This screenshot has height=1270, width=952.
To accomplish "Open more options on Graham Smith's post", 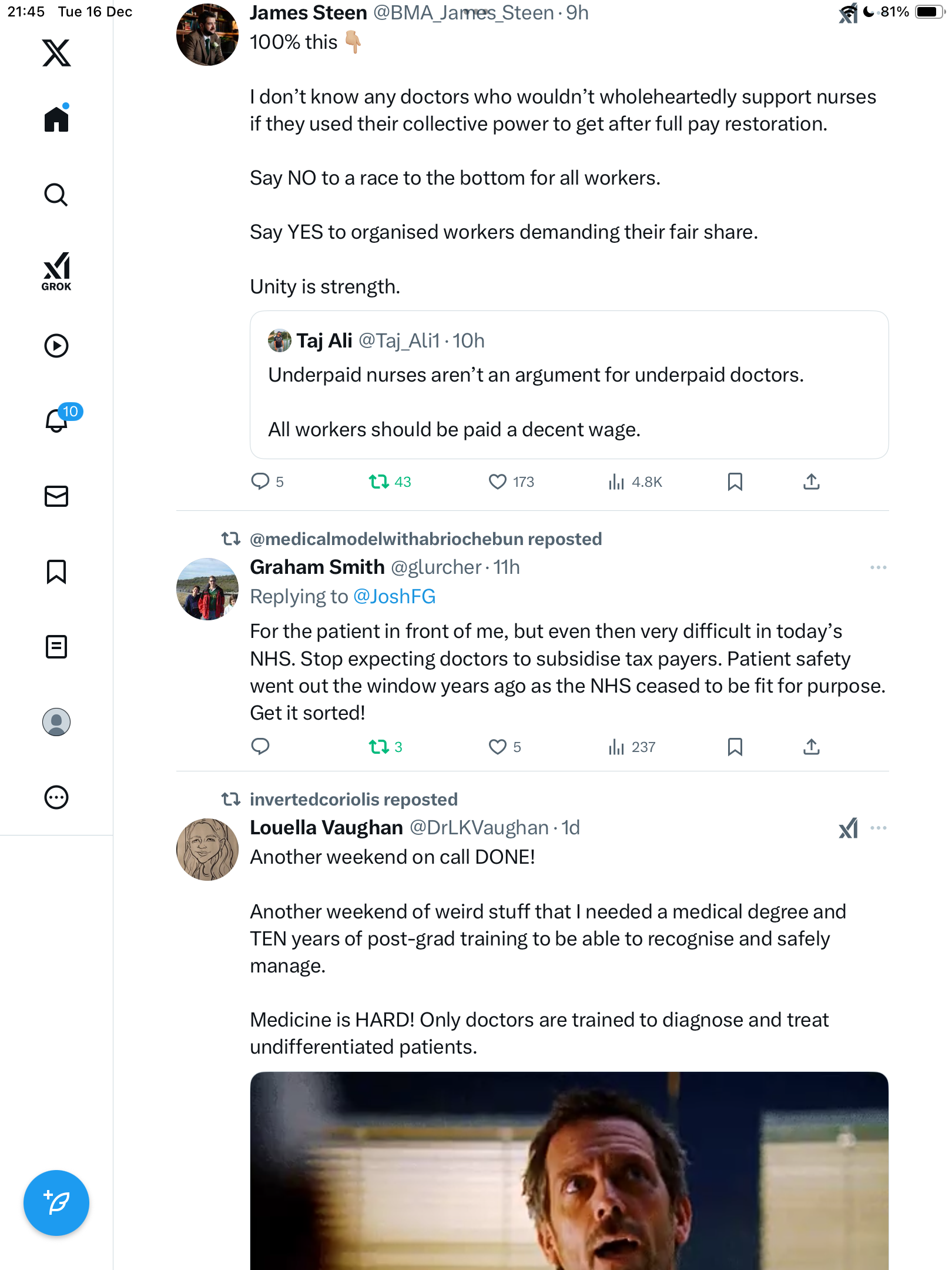I will pos(878,567).
